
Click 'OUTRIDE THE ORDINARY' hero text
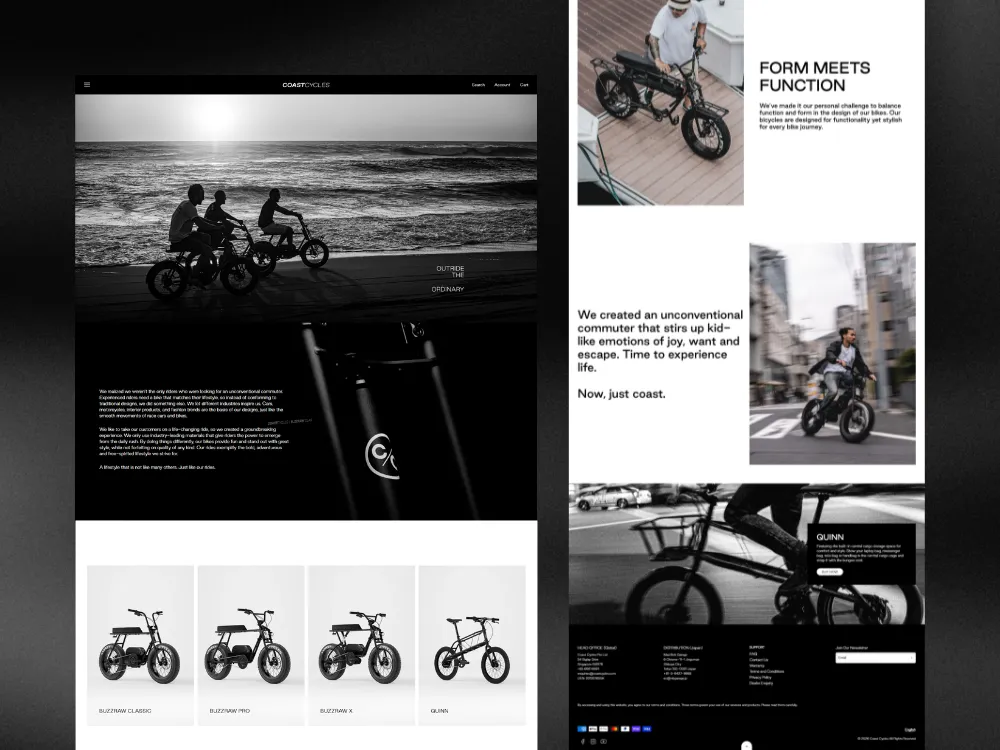coord(448,279)
